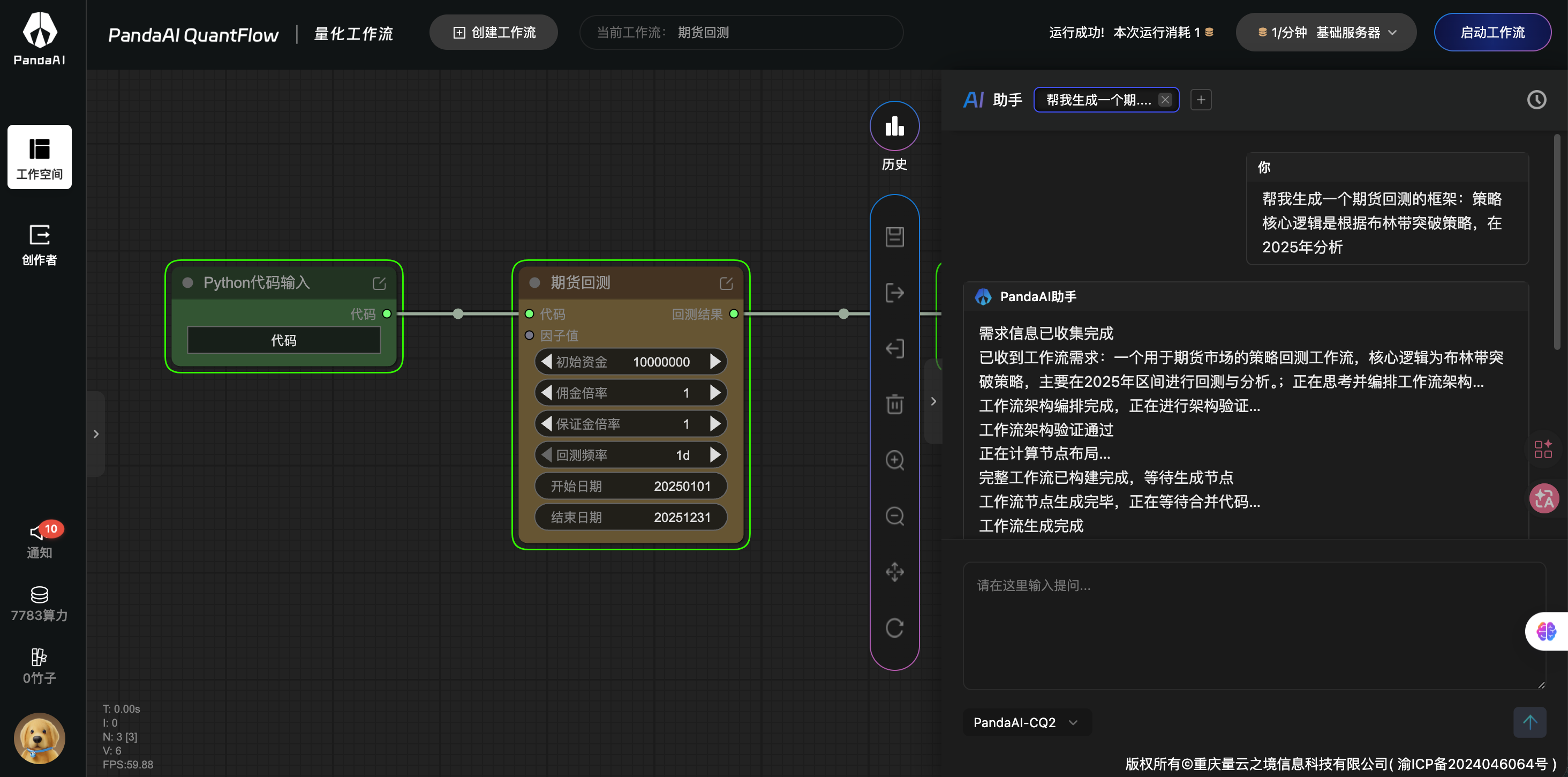Click the 开始日期 field 20250101
The height and width of the screenshot is (777, 1568).
pyautogui.click(x=631, y=486)
